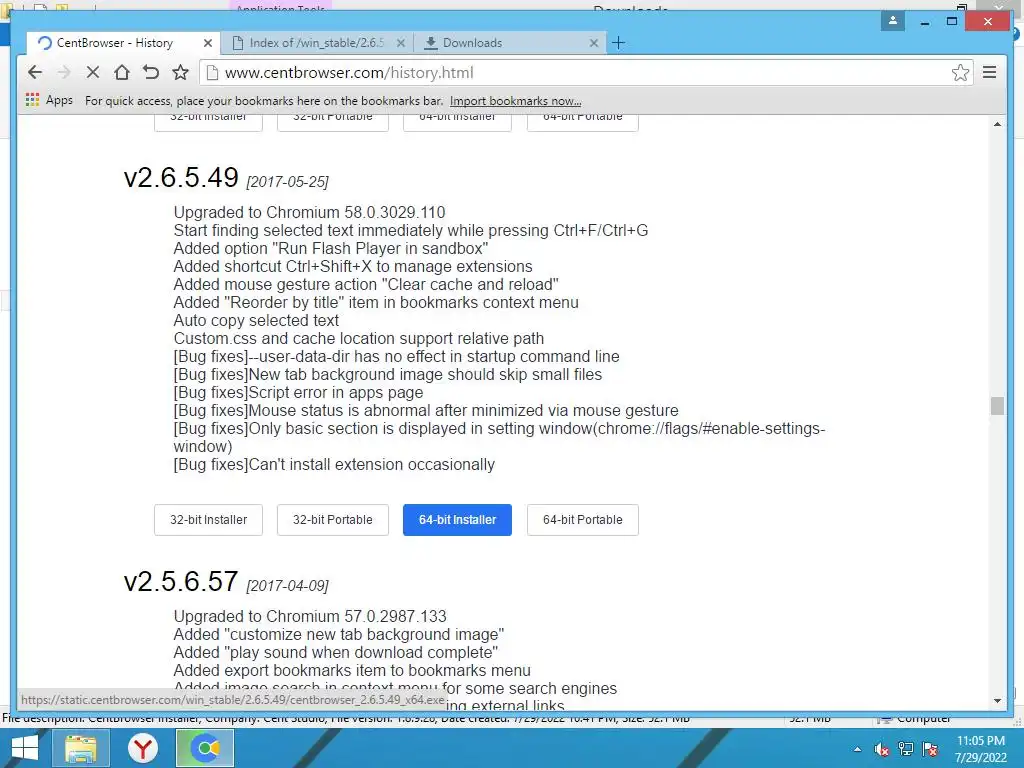Click the v2.6.5.49 version heading

point(181,178)
